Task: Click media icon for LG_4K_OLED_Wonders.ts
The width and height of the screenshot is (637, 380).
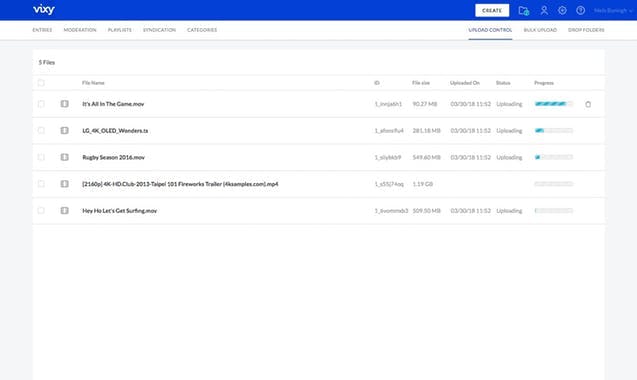Action: 65,130
